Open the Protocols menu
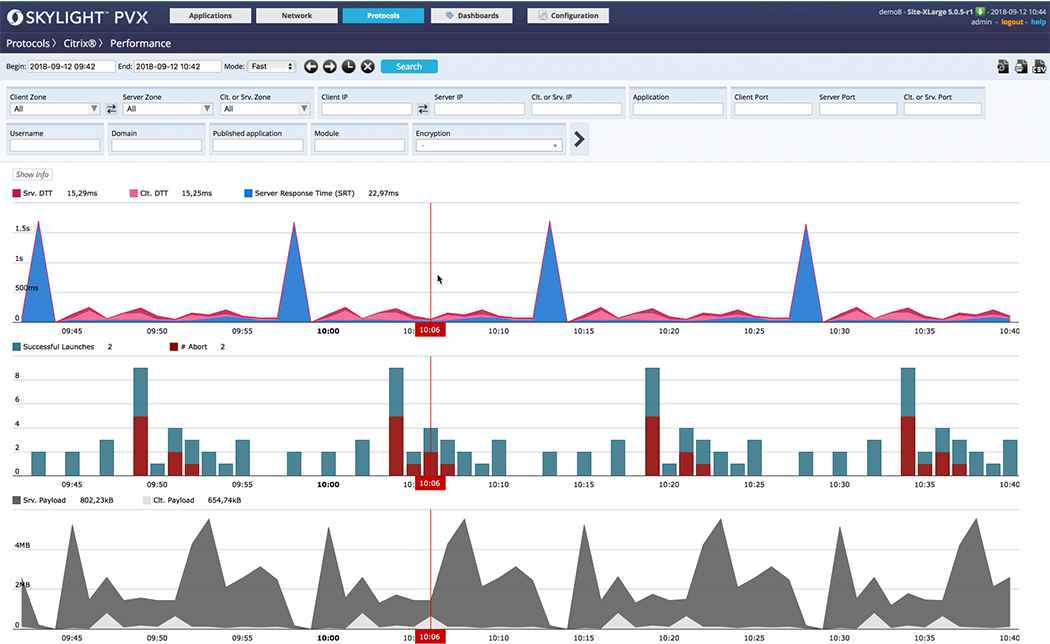This screenshot has height=644, width=1050. click(x=383, y=15)
